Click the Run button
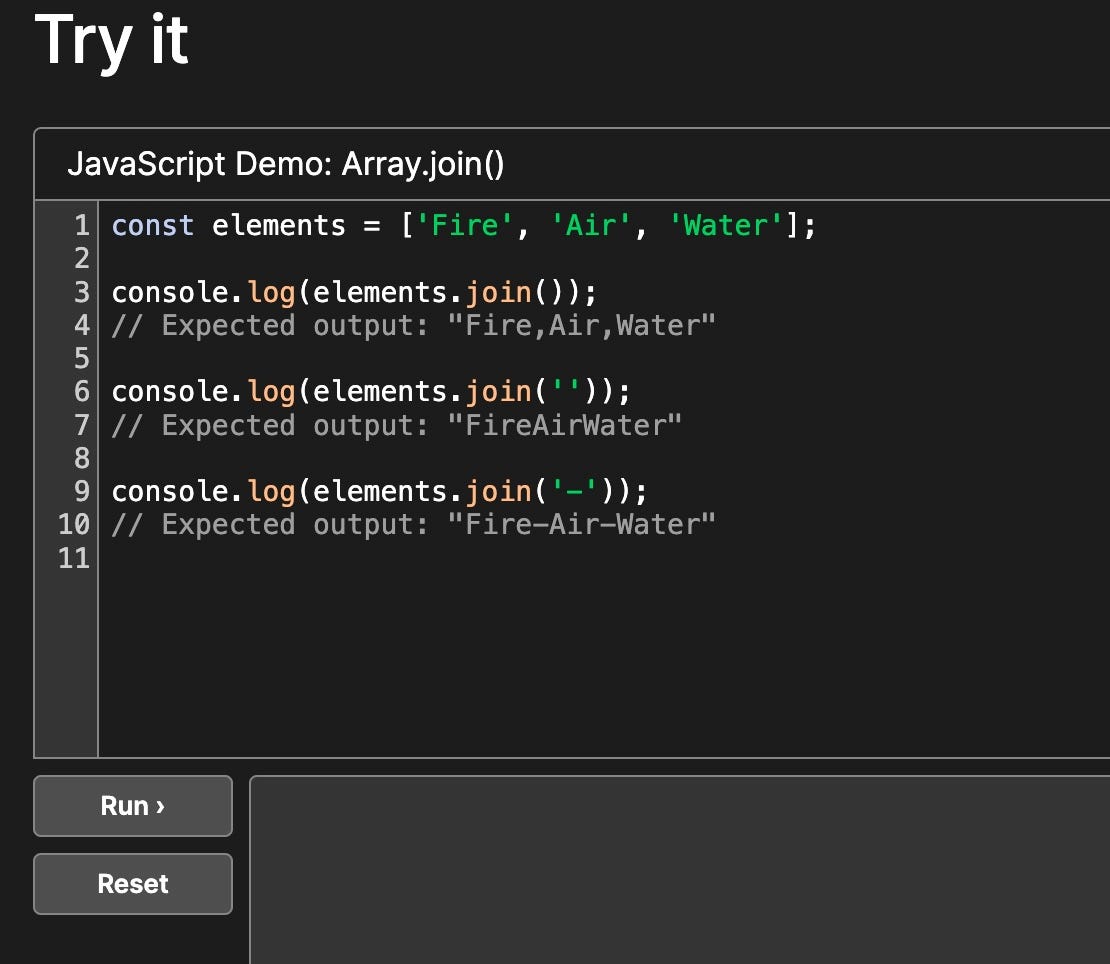Viewport: 1110px width, 964px height. click(131, 805)
